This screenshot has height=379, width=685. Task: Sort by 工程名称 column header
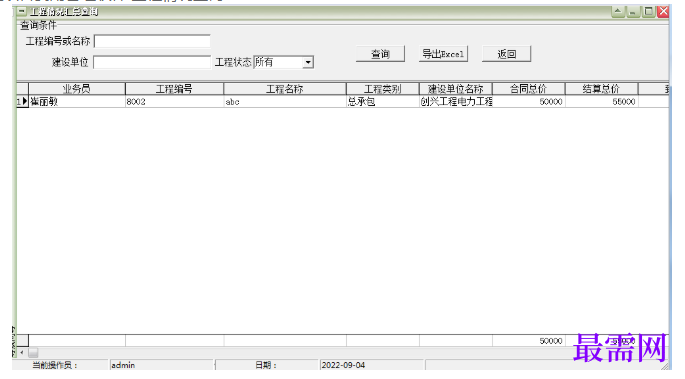click(x=285, y=89)
